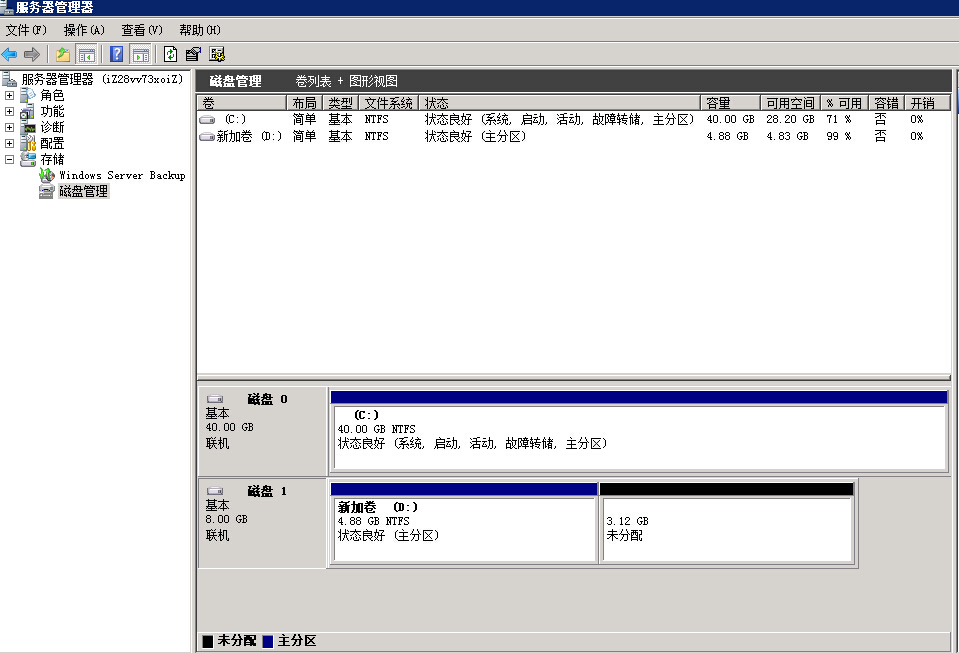
Task: Click the Up one level folder icon
Action: tap(63, 54)
